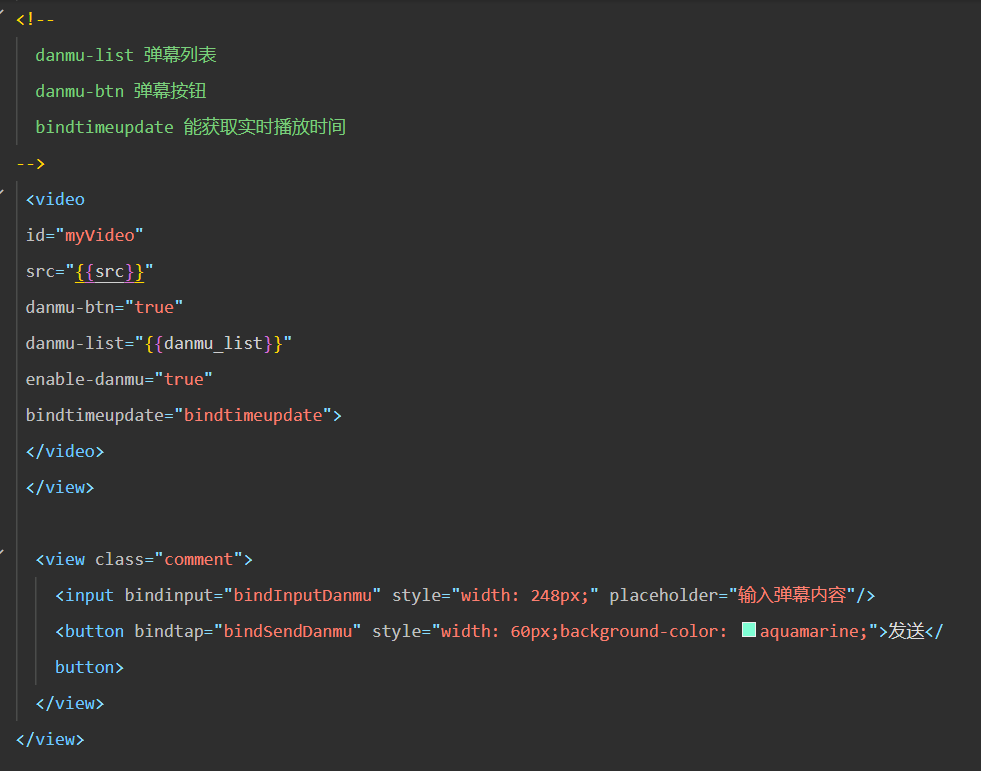Click the bindSendDanmu handler name

click(x=287, y=631)
